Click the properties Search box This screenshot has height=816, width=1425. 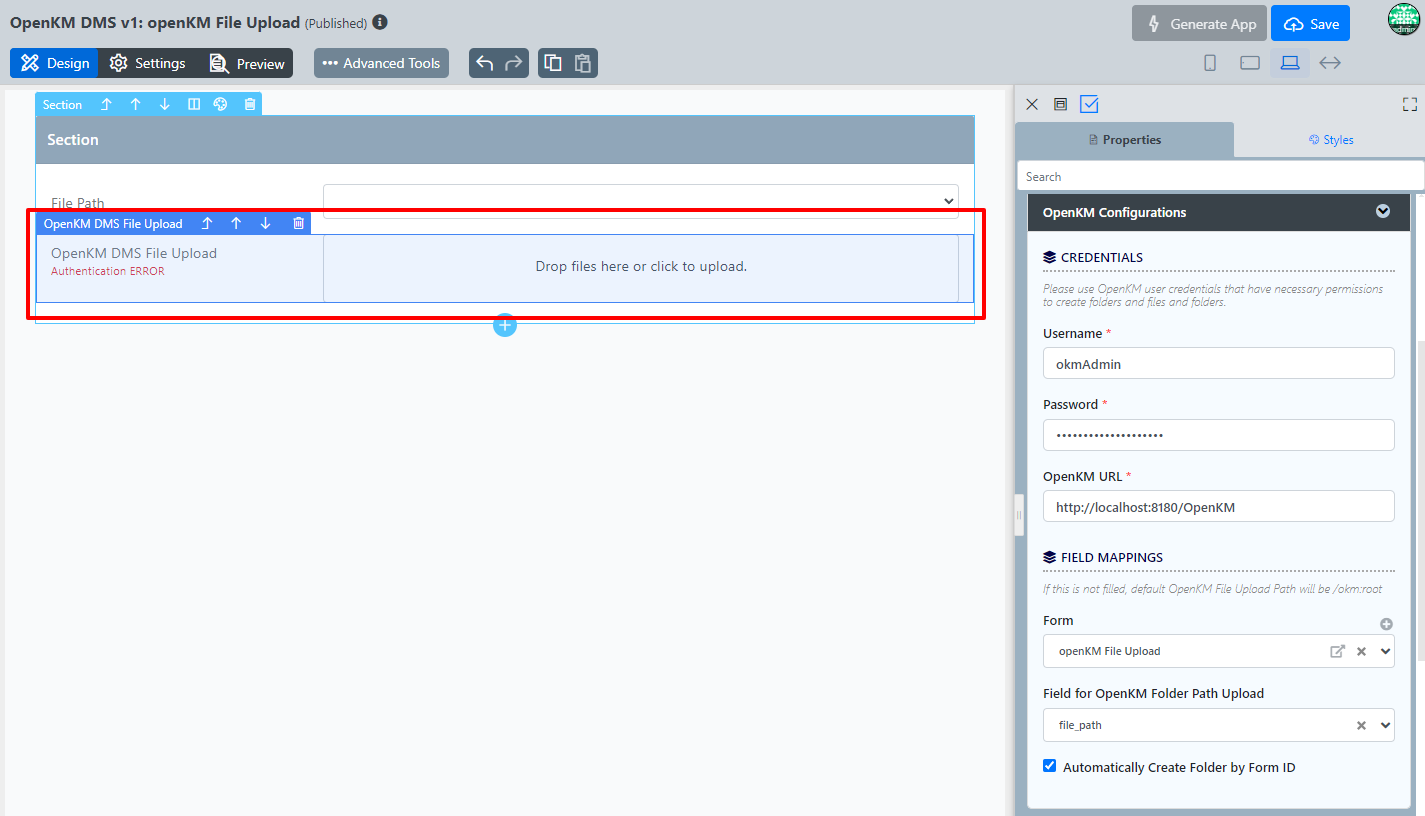[1220, 176]
